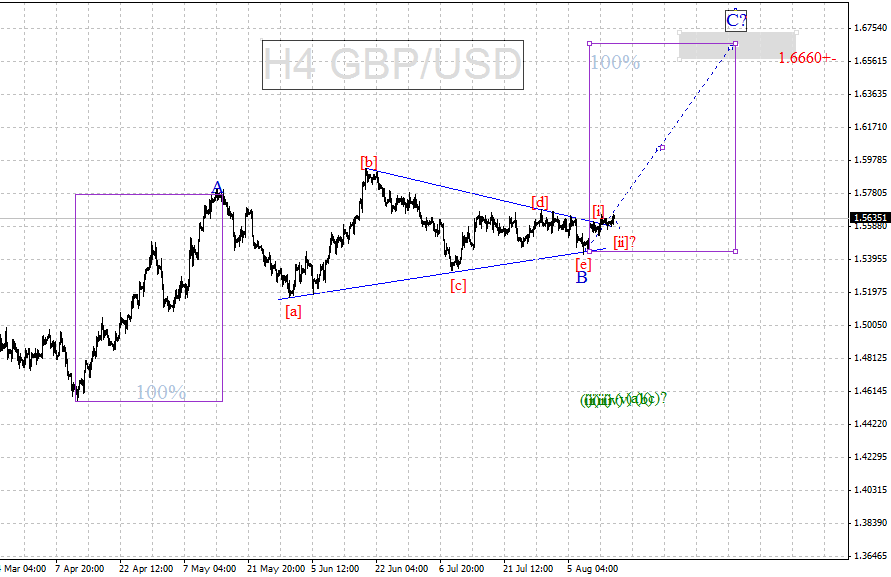The image size is (891, 577).
Task: Click the 5 Jun 12:00 time axis label
Action: coord(335,568)
